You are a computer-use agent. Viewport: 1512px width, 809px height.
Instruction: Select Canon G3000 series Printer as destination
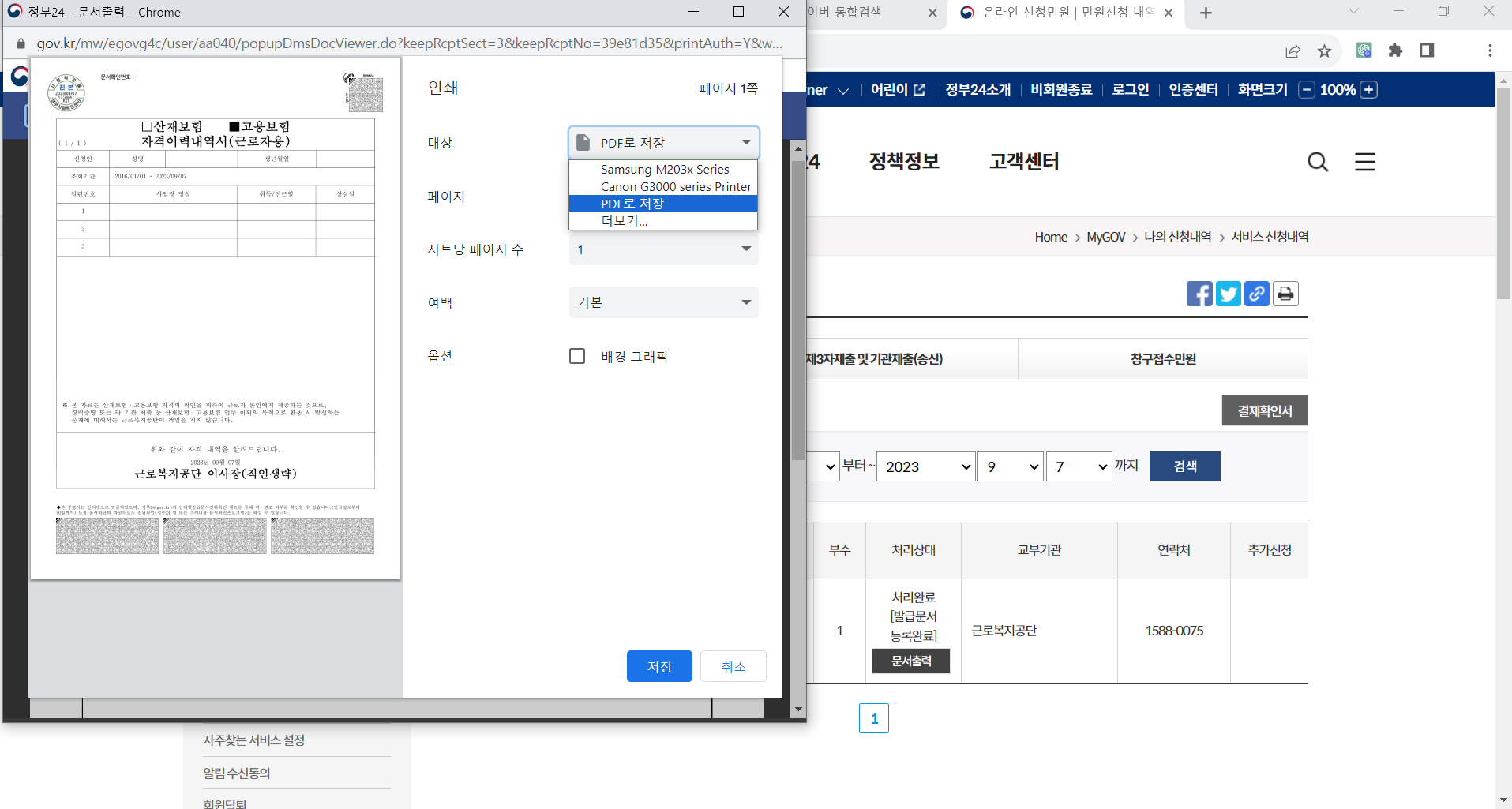coord(675,186)
